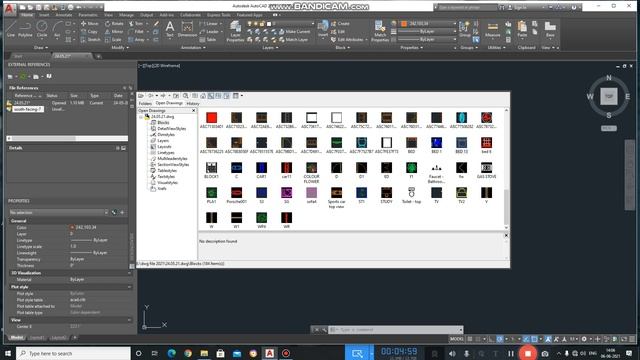Viewport: 640px width, 360px height.
Task: Open the Home ribbon tab
Action: (27, 15)
